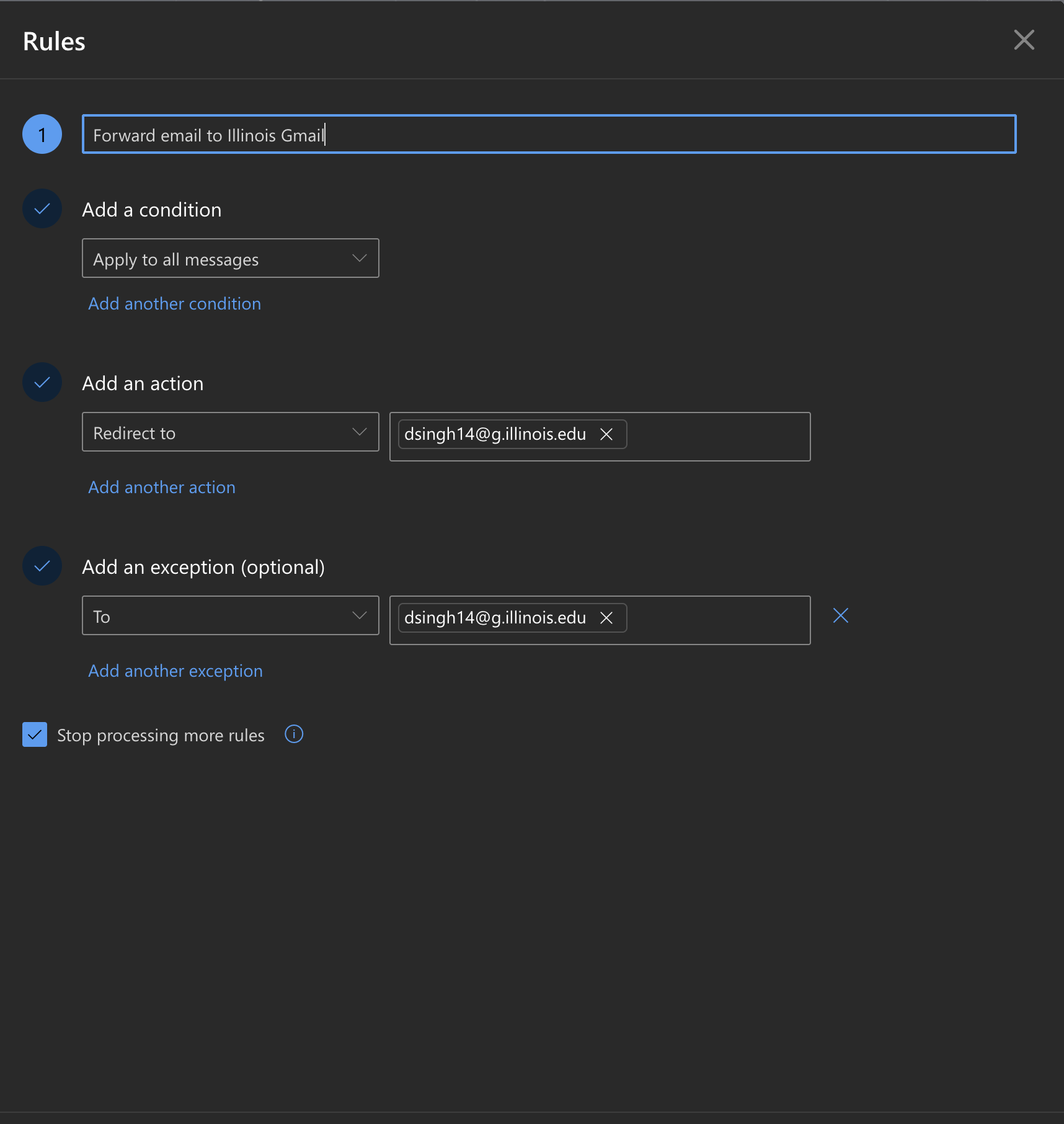The height and width of the screenshot is (1124, 1064).
Task: Delete the entire exception row
Action: [840, 615]
